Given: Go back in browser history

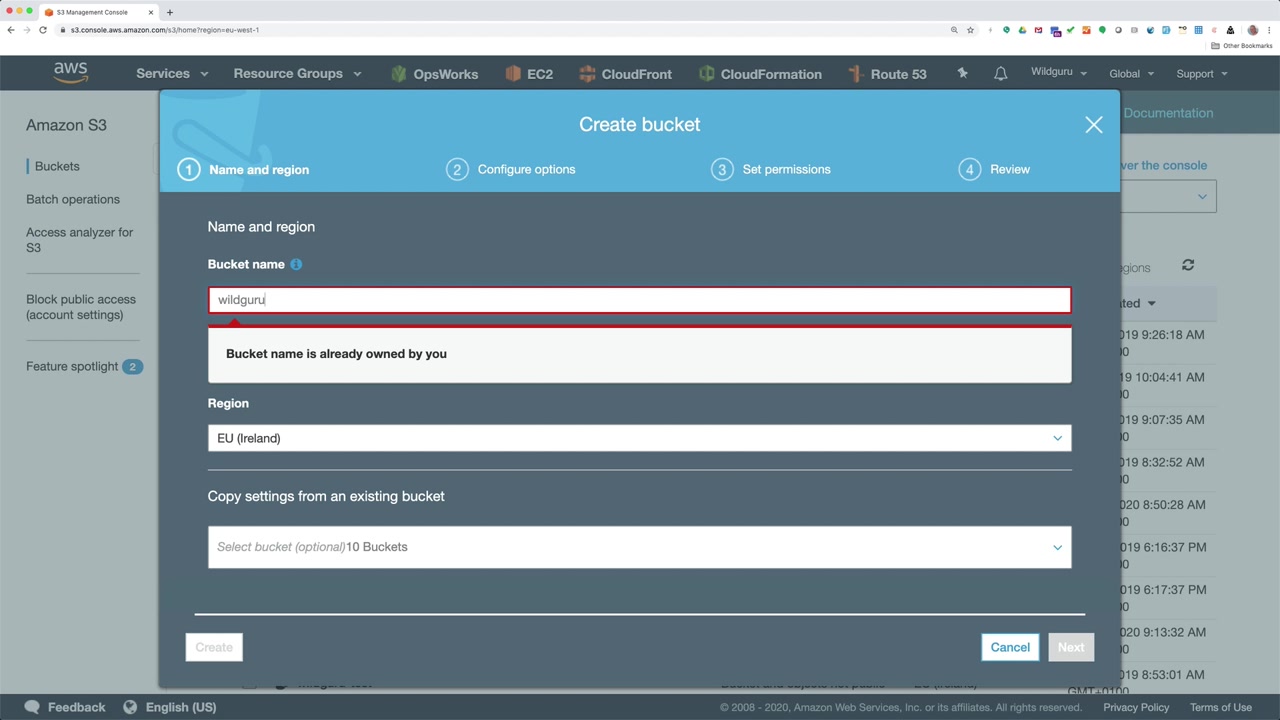Looking at the screenshot, I should pos(11,30).
